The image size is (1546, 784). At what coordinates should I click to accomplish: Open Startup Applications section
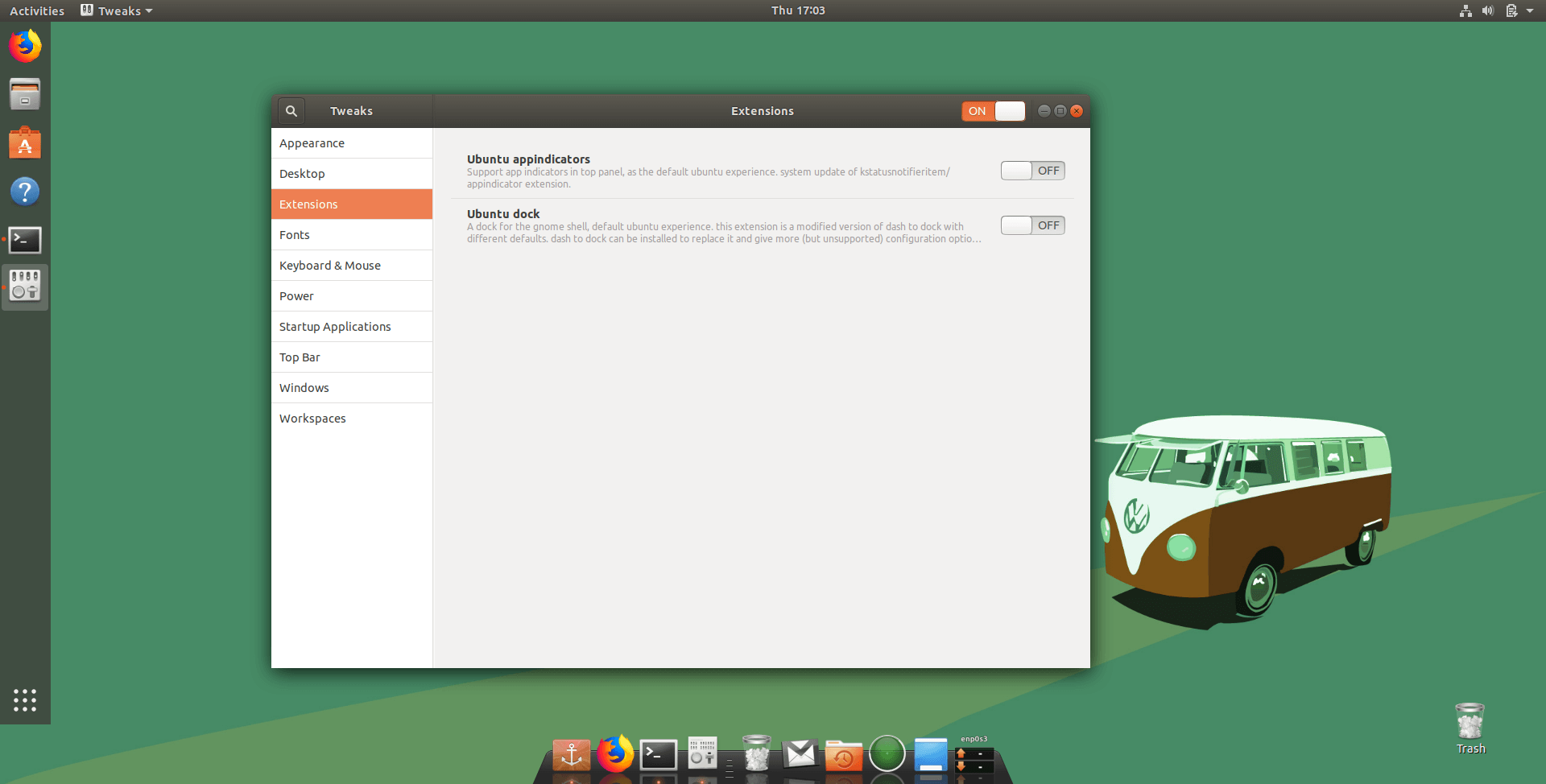[x=352, y=327]
